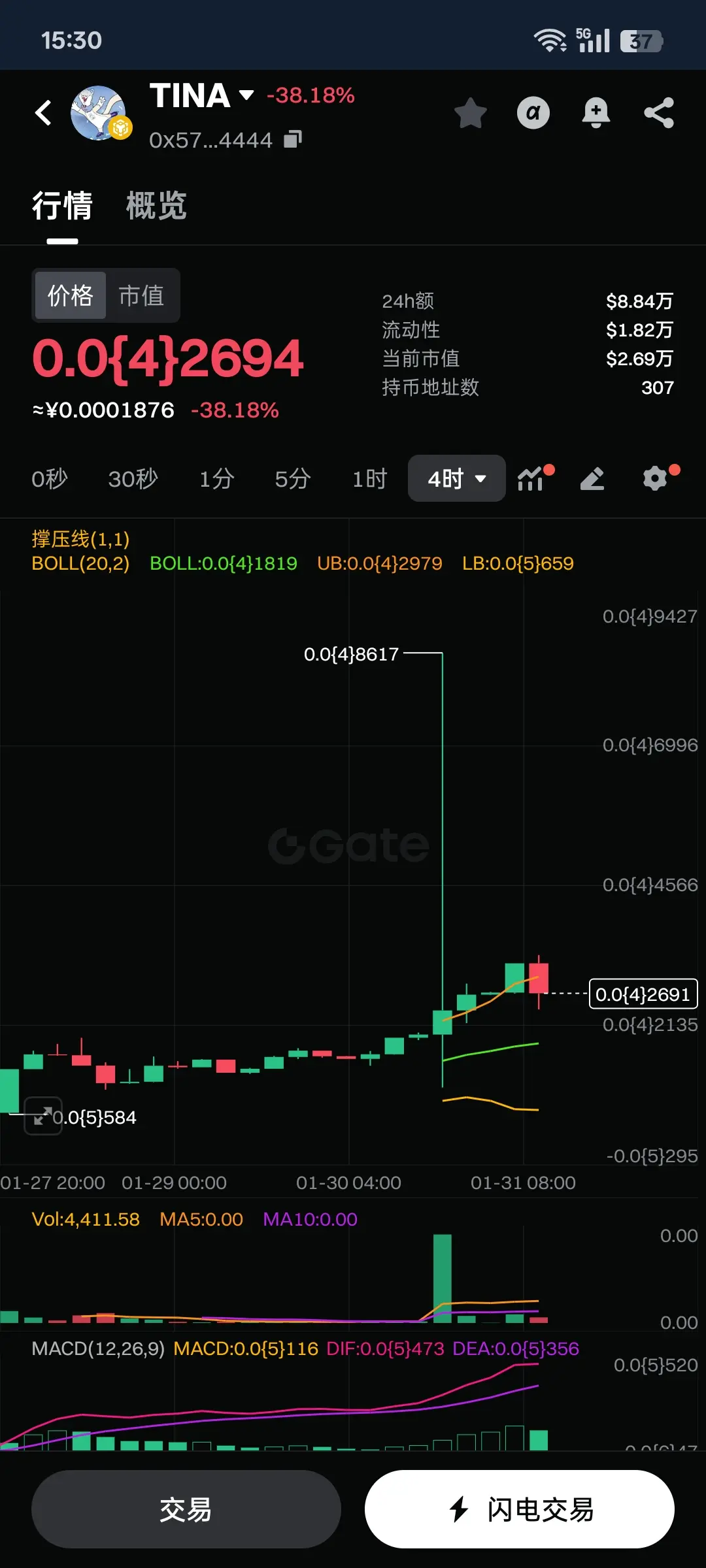
Task: Open the 4时 timeframe dropdown
Action: click(456, 478)
